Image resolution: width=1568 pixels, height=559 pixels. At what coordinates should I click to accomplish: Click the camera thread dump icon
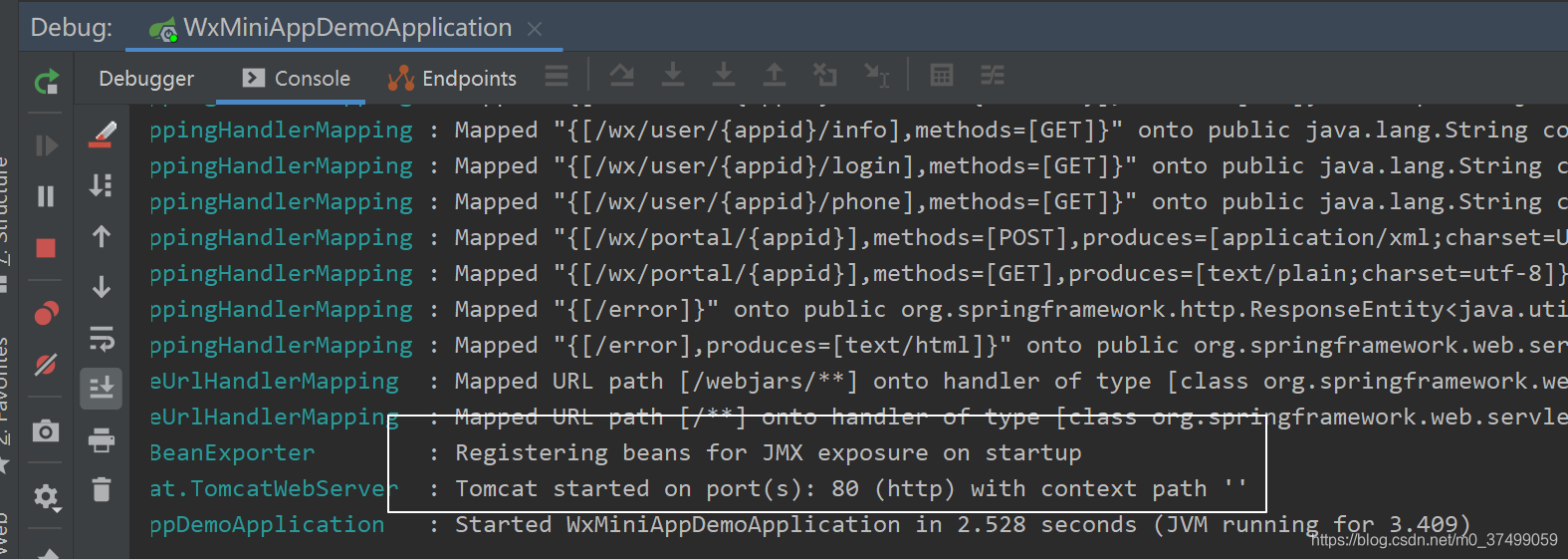pyautogui.click(x=46, y=431)
